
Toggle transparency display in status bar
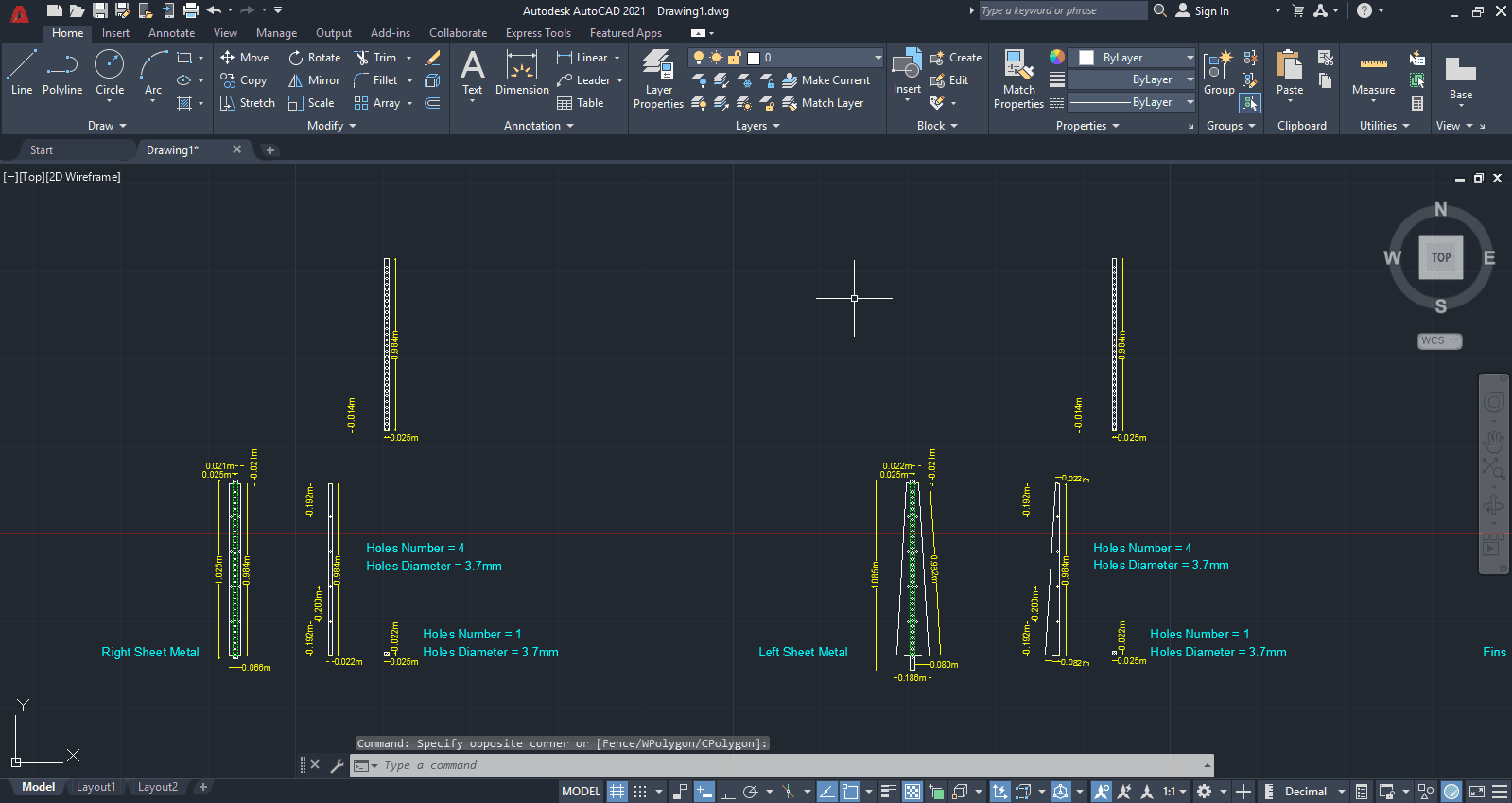click(x=912, y=792)
